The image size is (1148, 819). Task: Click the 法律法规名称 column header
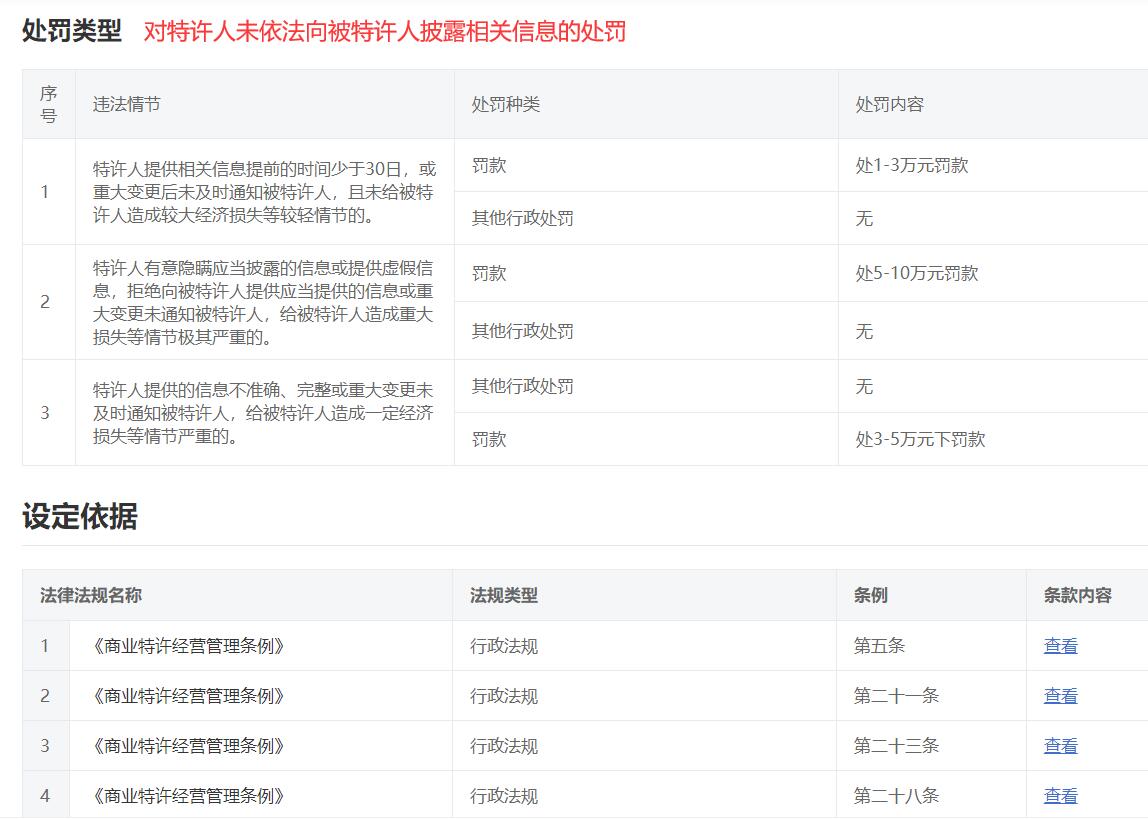[91, 595]
